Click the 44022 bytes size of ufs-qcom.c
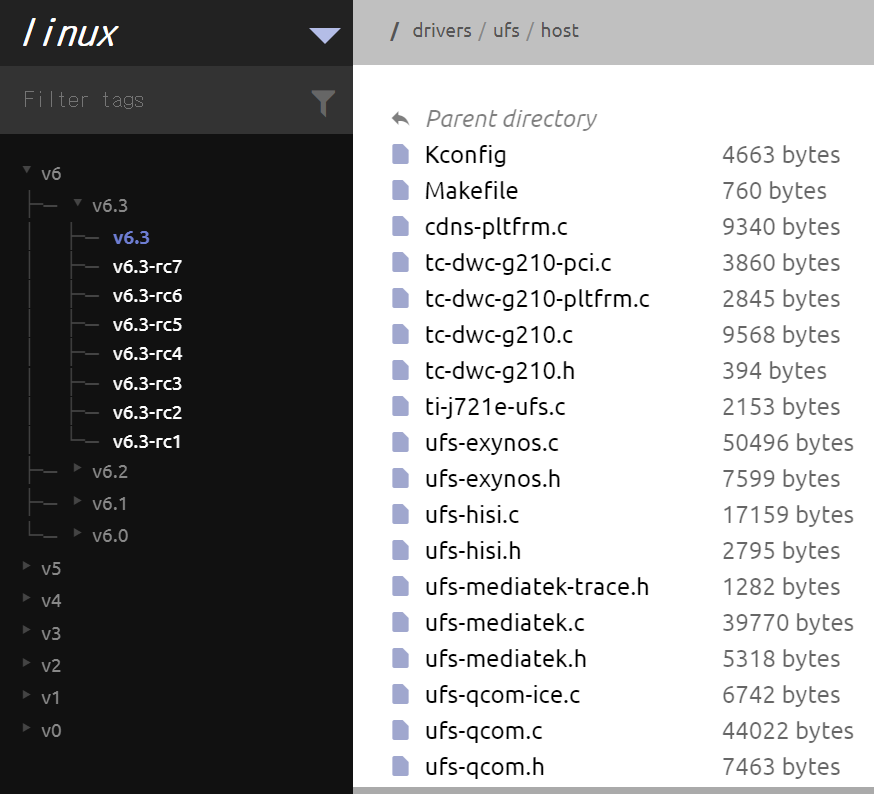The width and height of the screenshot is (874, 794). pyautogui.click(x=788, y=730)
